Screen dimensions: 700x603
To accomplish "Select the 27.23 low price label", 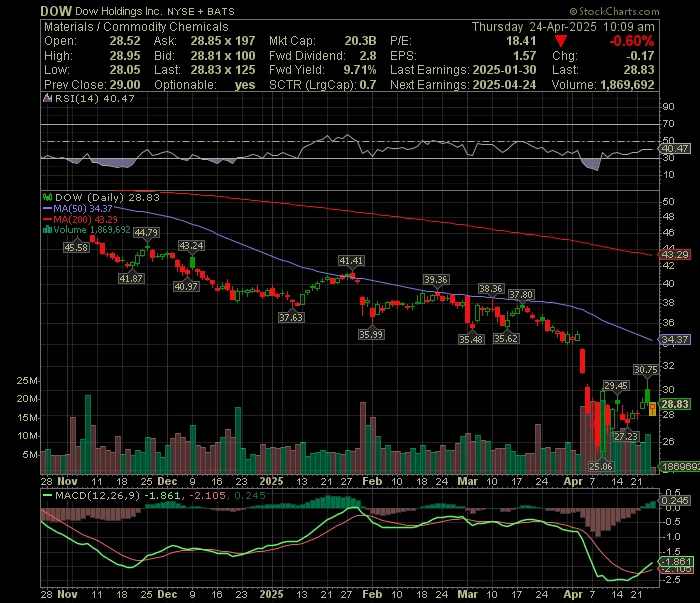I will coord(626,436).
